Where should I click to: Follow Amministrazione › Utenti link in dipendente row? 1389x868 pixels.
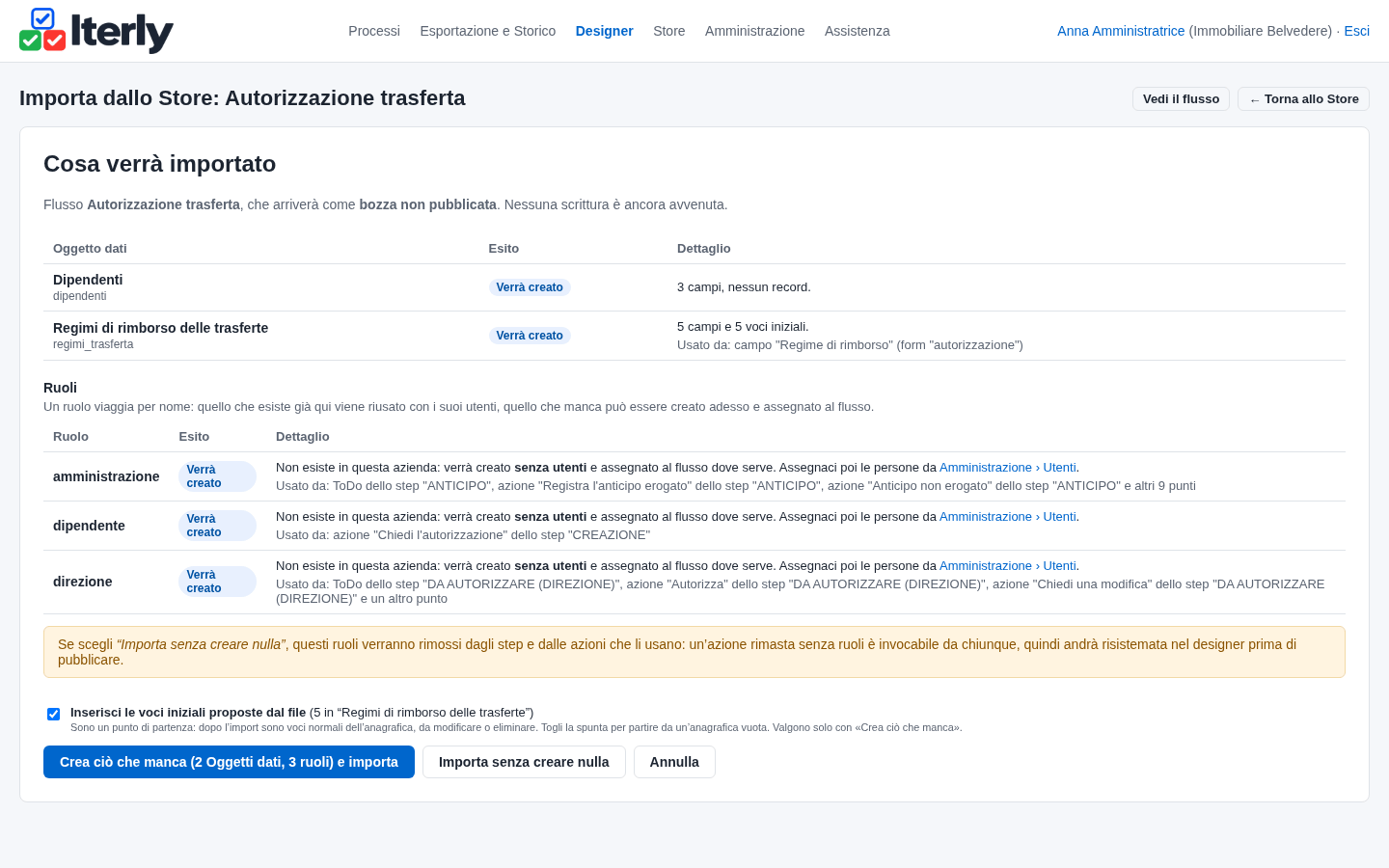point(1008,517)
